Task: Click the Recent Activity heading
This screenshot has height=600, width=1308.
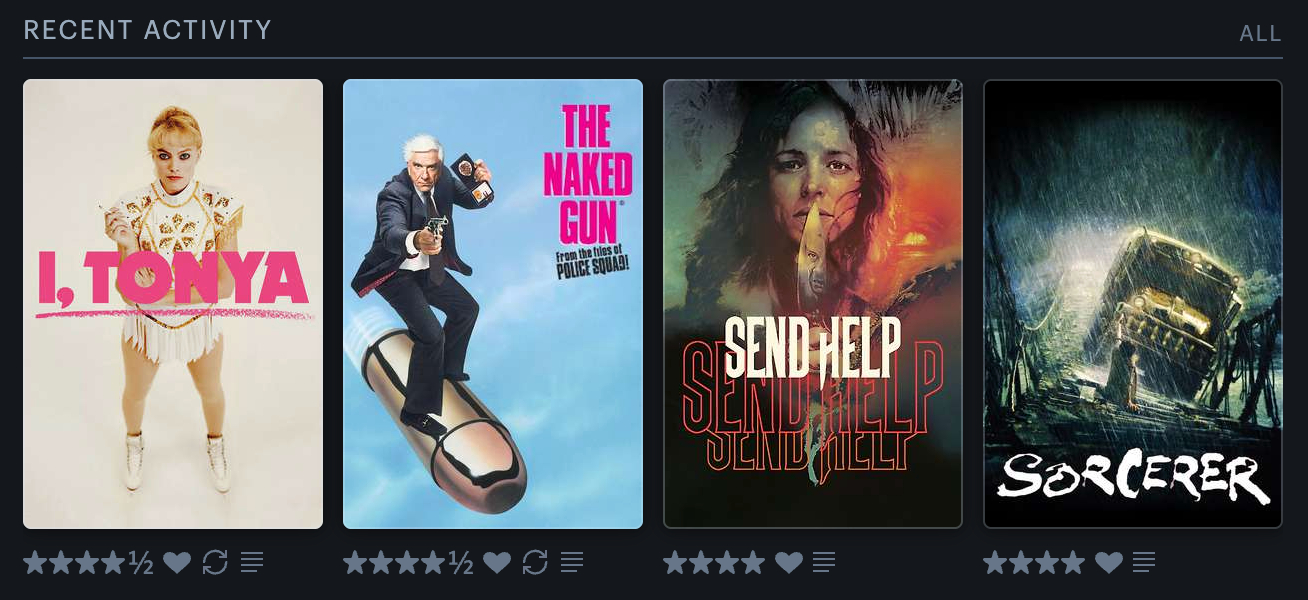Action: (147, 30)
